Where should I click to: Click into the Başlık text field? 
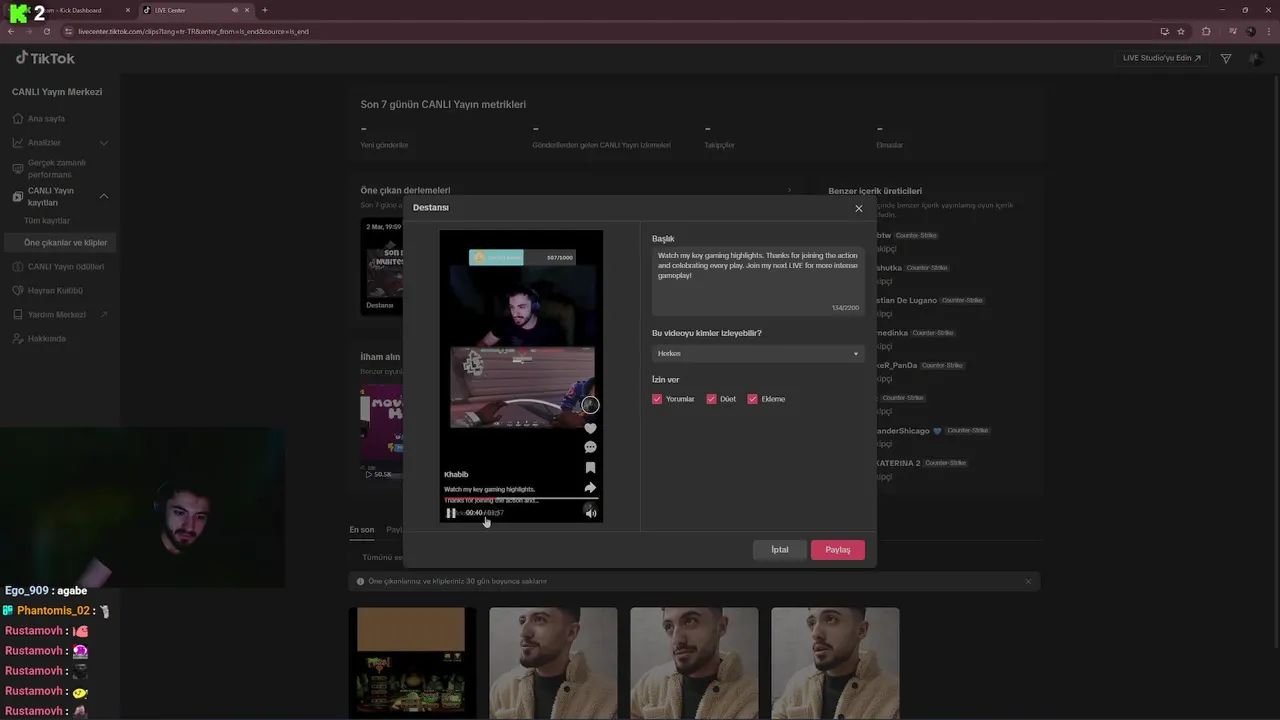[758, 282]
